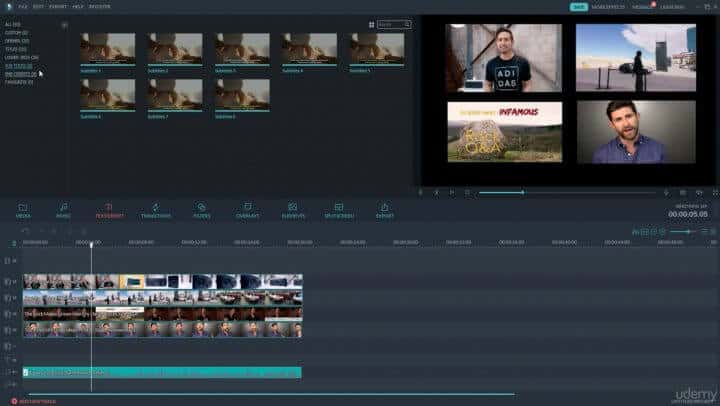
Task: Select End Credits category in sidebar
Action: (19, 73)
